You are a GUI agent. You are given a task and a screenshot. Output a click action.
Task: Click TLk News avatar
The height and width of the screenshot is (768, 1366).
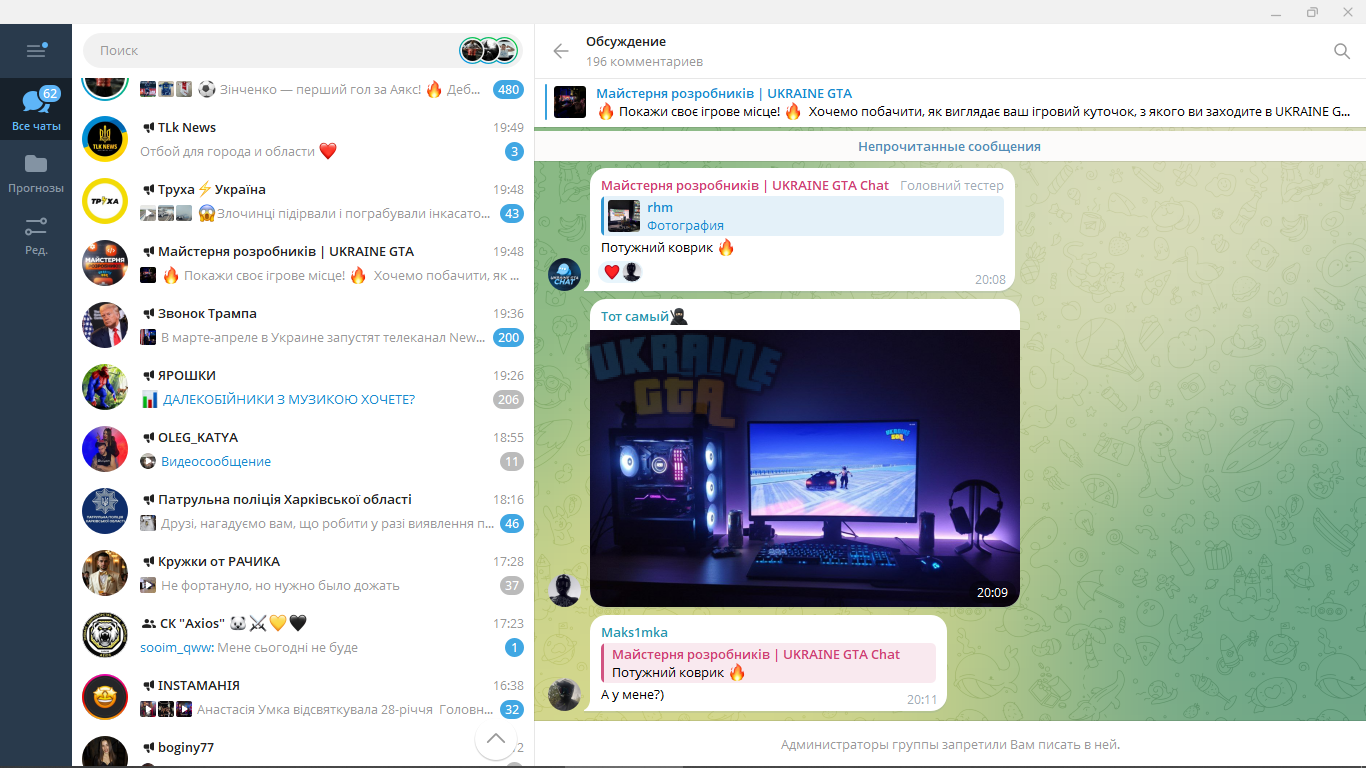point(105,139)
